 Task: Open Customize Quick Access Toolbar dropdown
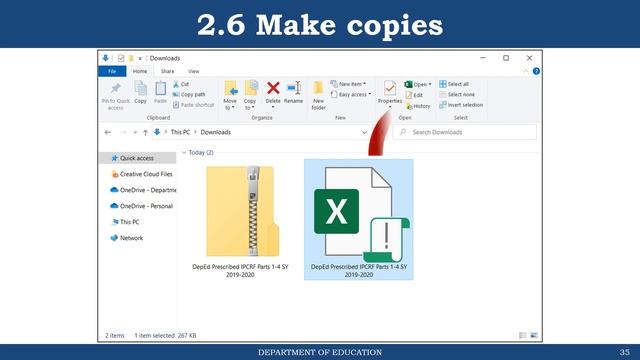tap(140, 59)
